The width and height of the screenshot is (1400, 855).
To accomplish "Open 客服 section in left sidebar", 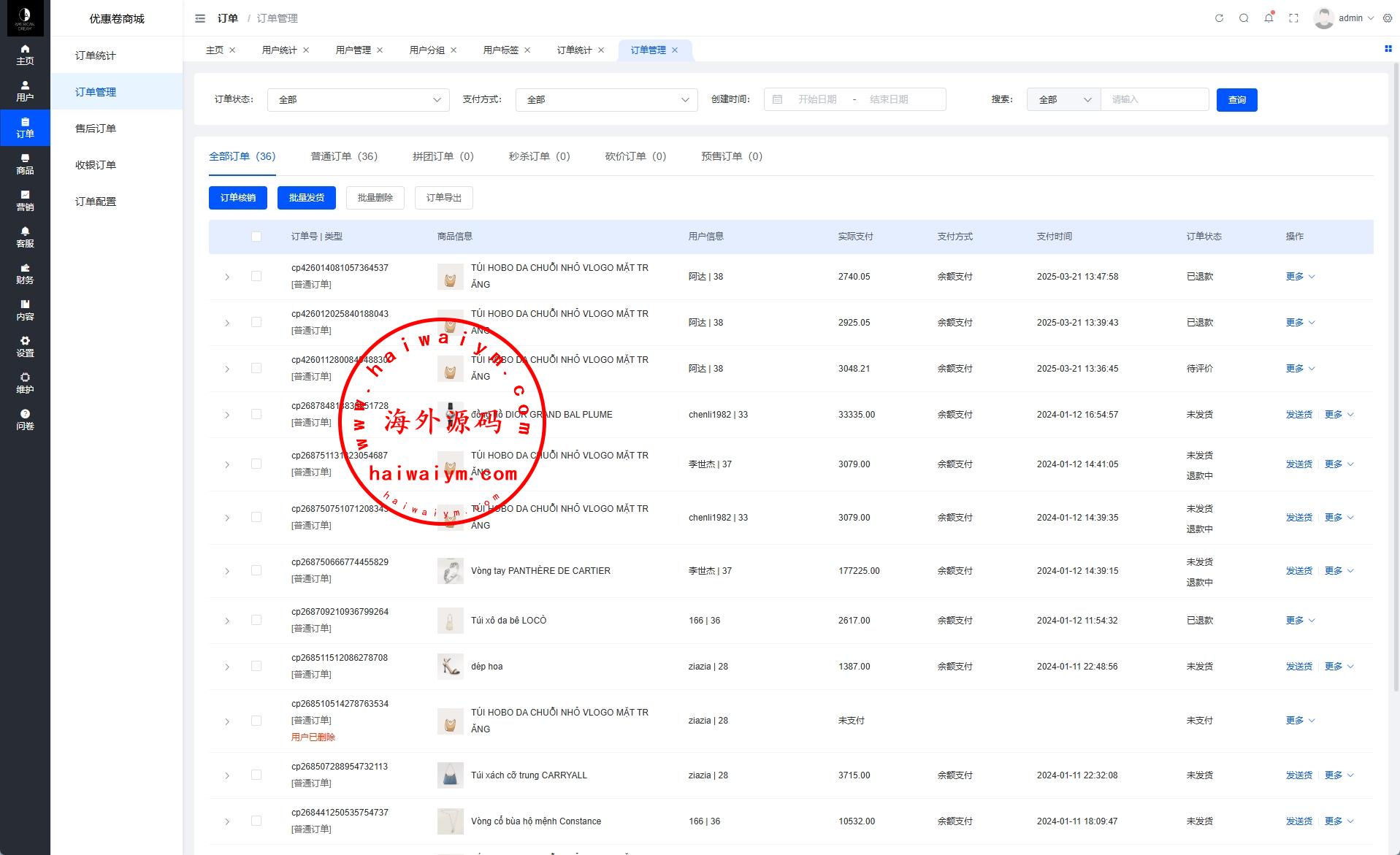I will pos(25,237).
